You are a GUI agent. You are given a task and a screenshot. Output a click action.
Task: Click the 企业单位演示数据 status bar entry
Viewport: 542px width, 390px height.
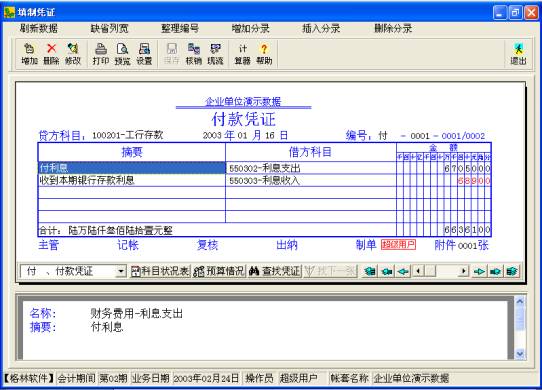point(411,378)
